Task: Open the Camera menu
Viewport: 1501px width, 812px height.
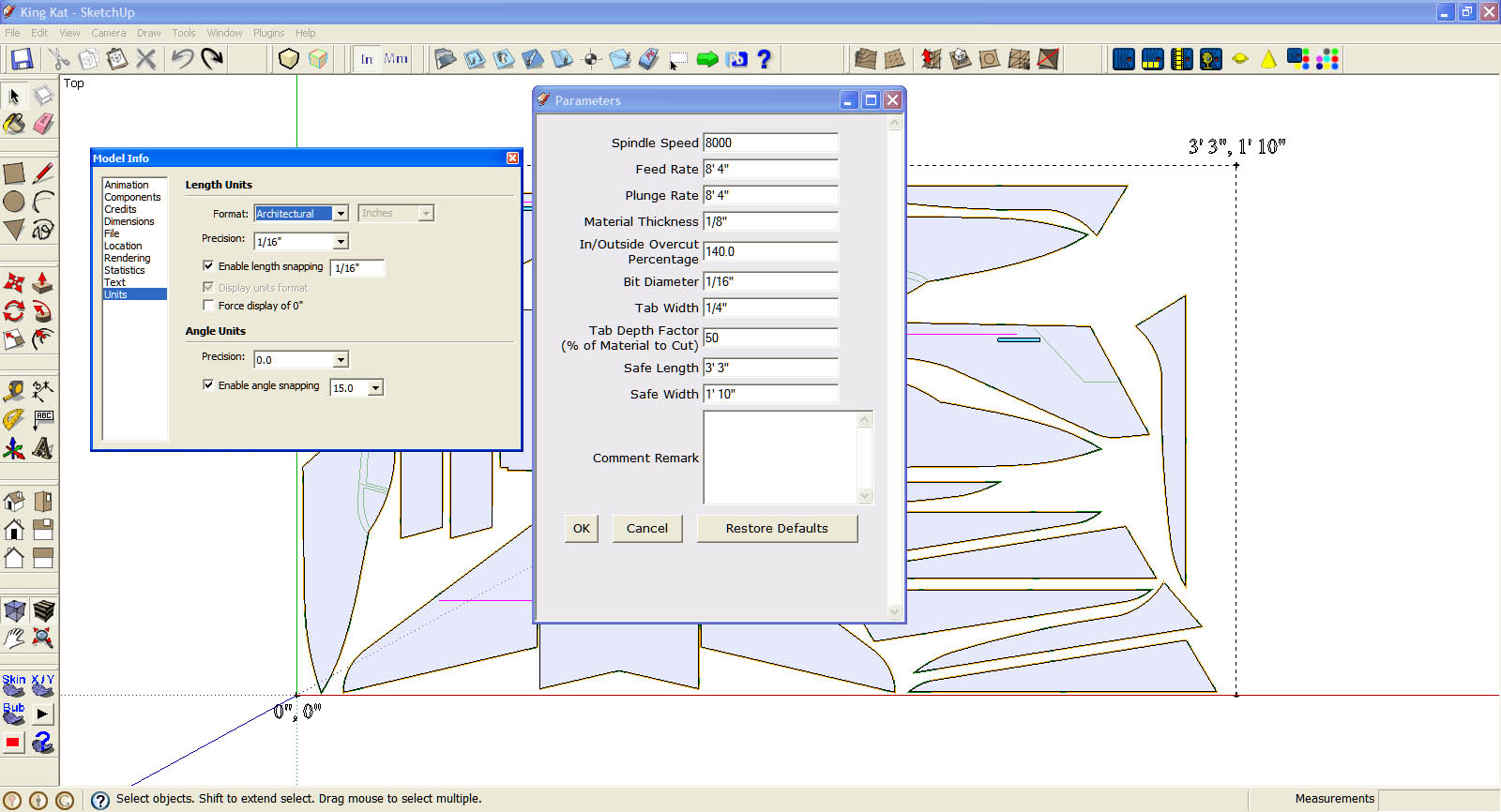Action: point(109,33)
